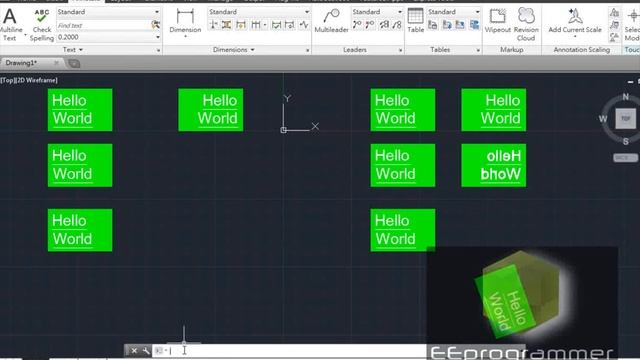This screenshot has width=640, height=360.
Task: Open the annotation Scale List icon
Action: point(614,12)
